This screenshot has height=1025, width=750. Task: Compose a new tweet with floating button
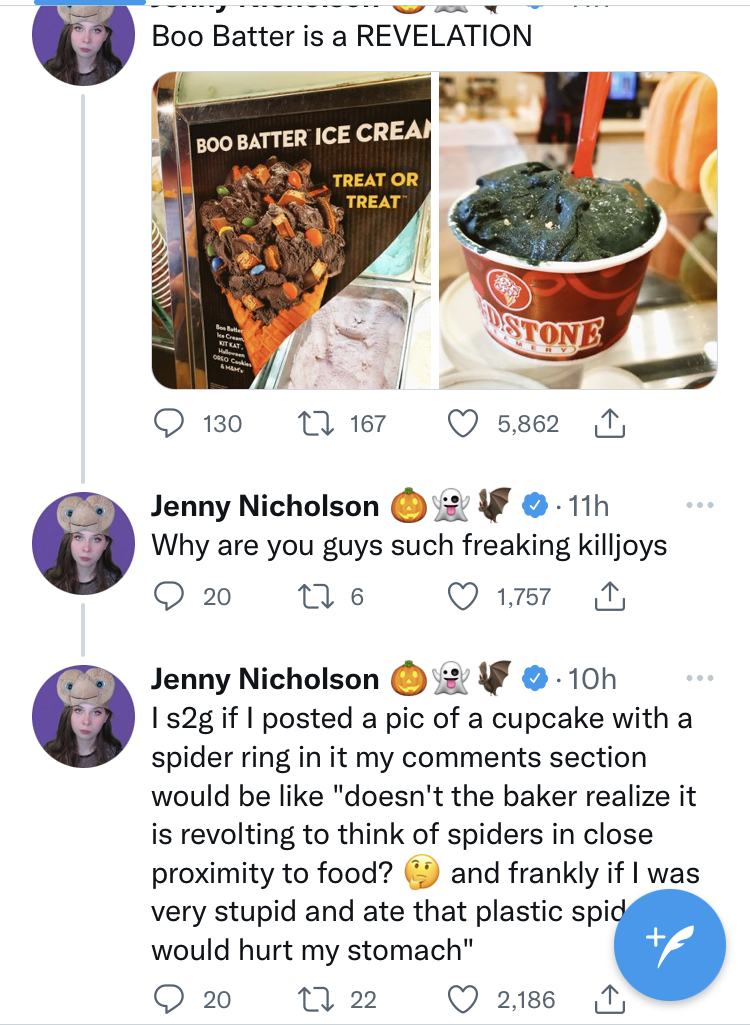670,944
